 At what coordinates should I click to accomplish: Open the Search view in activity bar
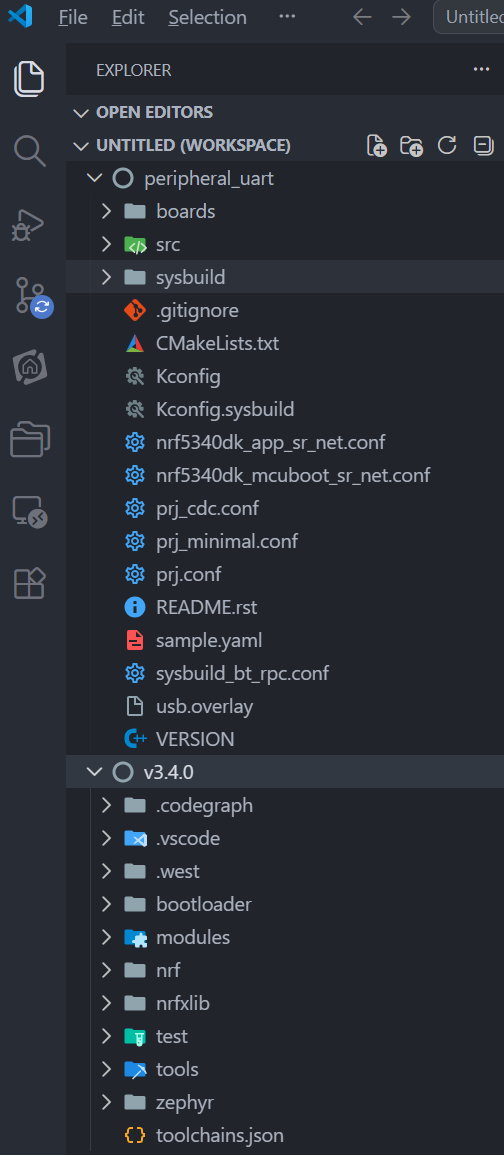30,150
